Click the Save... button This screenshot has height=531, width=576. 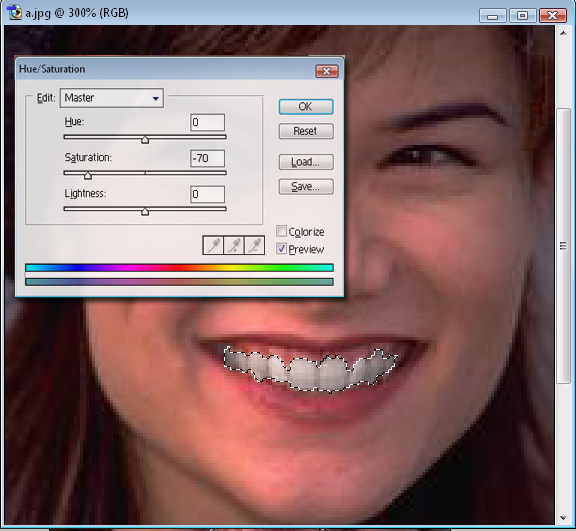click(306, 187)
